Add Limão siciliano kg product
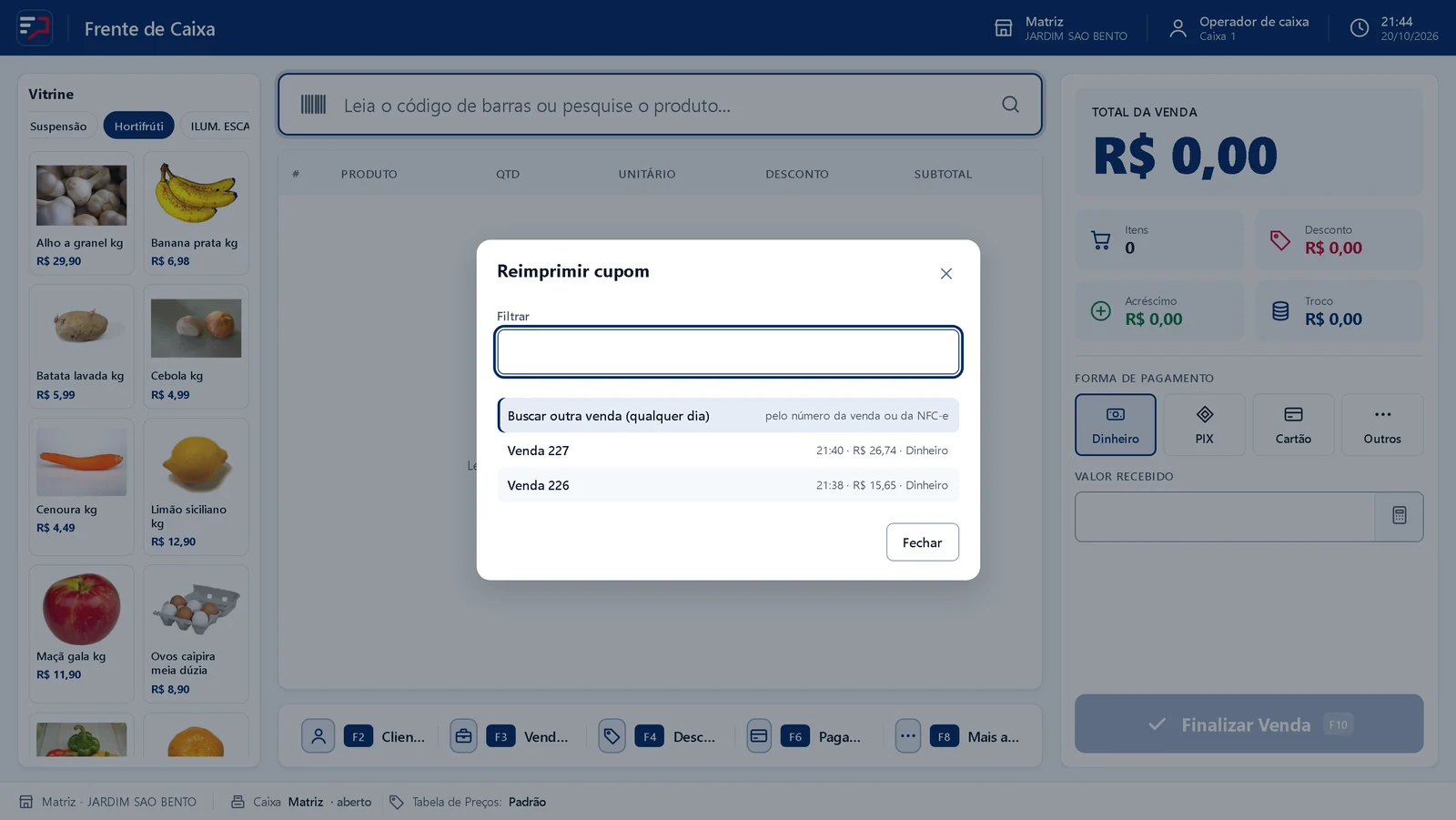The height and width of the screenshot is (820, 1456). point(196,487)
